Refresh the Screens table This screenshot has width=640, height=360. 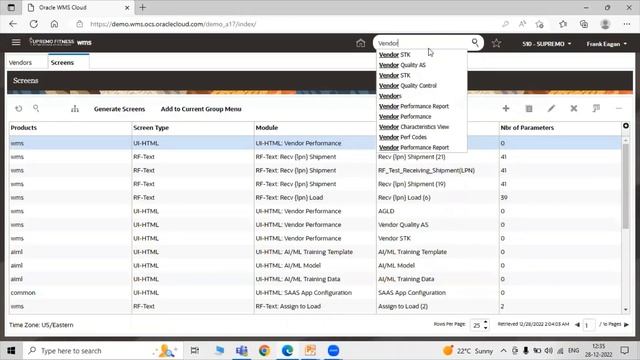[x=19, y=109]
